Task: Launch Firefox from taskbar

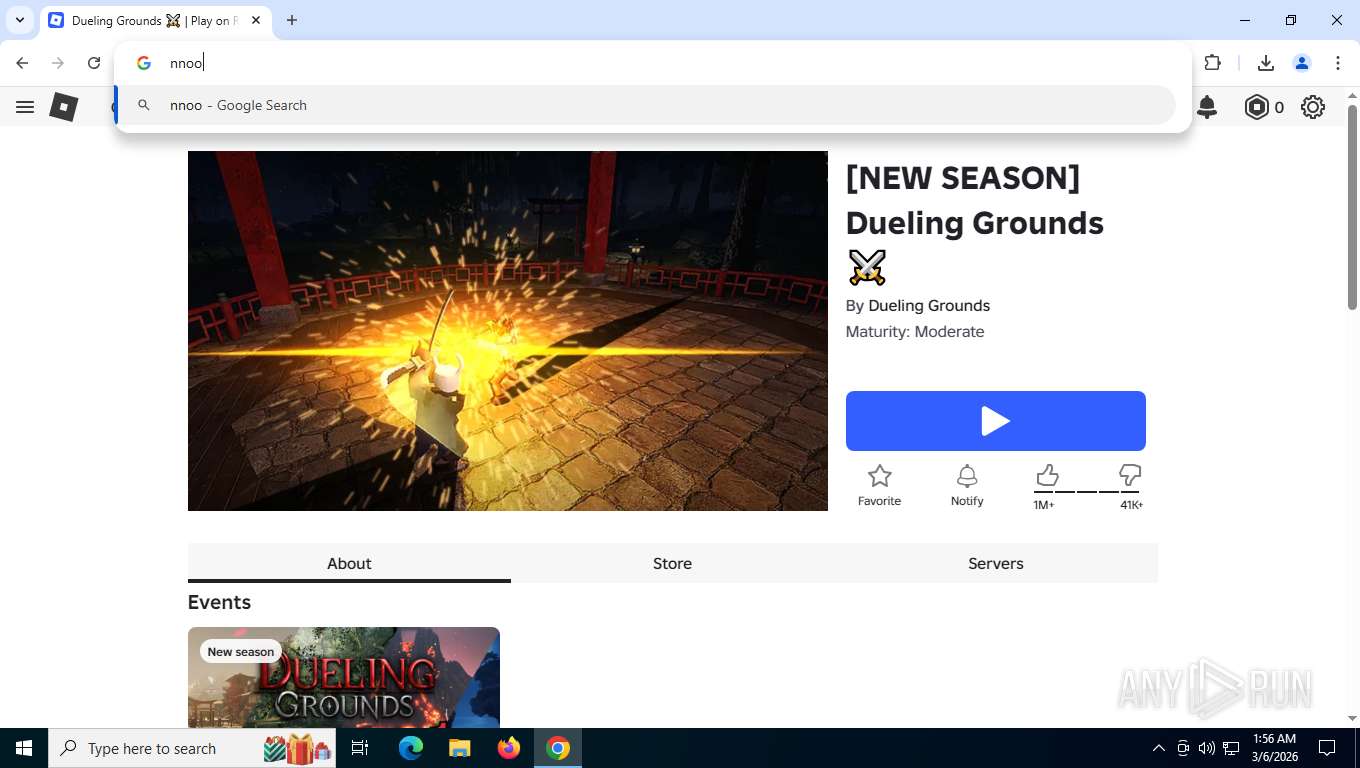Action: point(509,748)
